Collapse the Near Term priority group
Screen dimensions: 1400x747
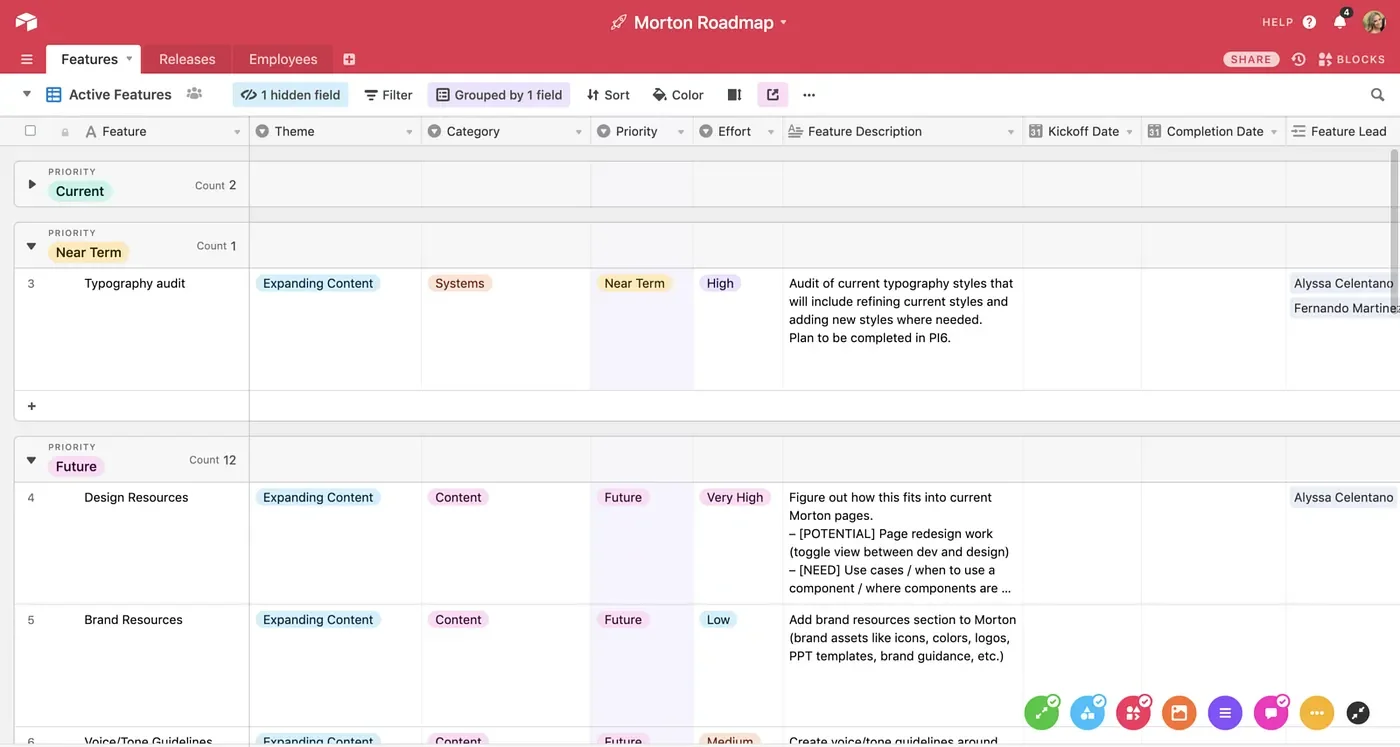point(31,246)
